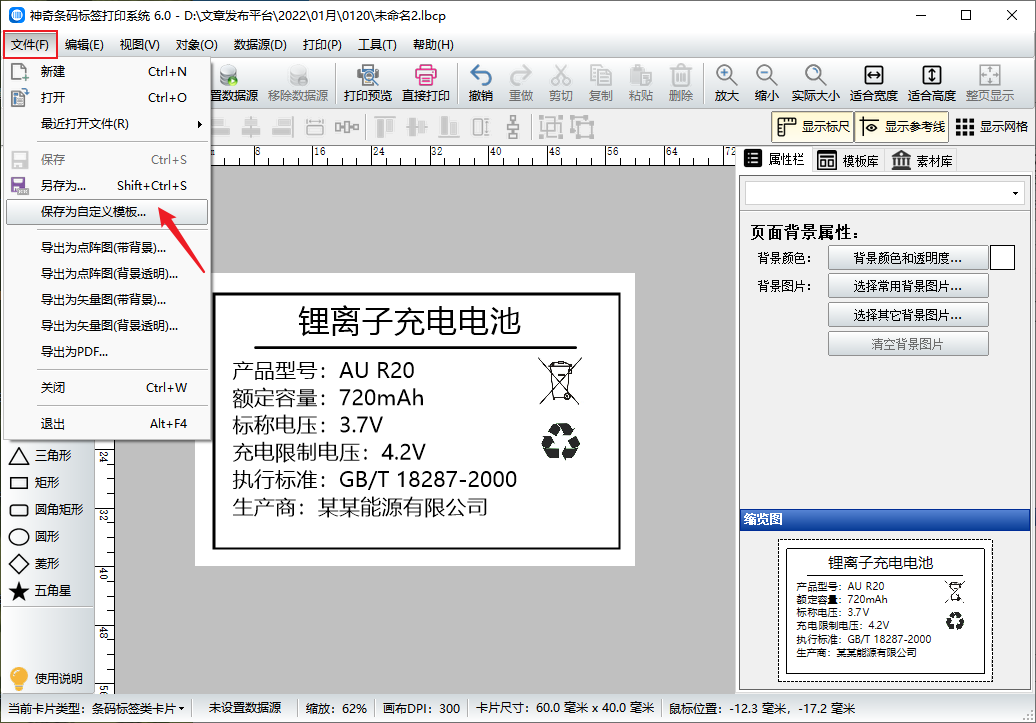
Task: Choose 导出为点阵图(带背景)... menu entry
Action: [107, 248]
